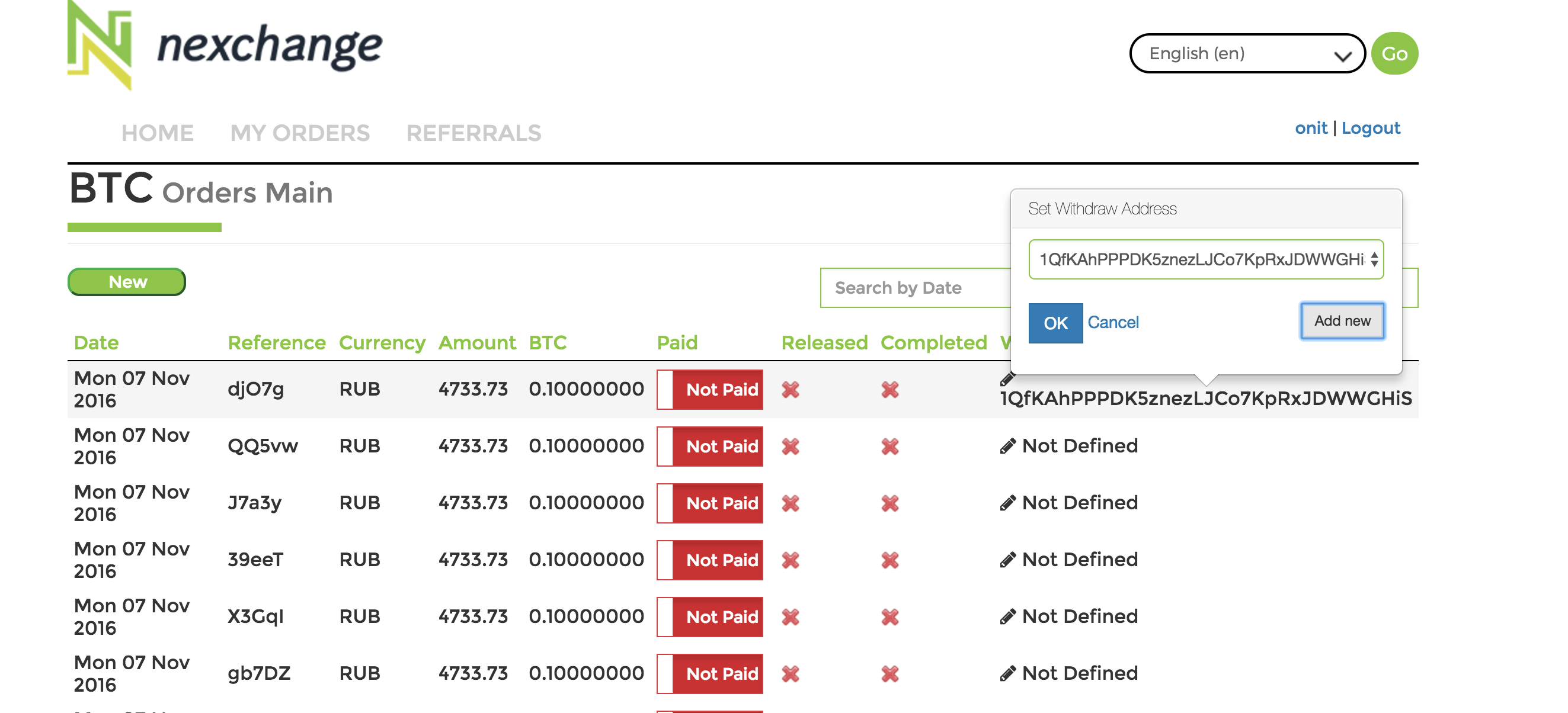Click Not Defined text in J7a3y row

coord(1080,503)
